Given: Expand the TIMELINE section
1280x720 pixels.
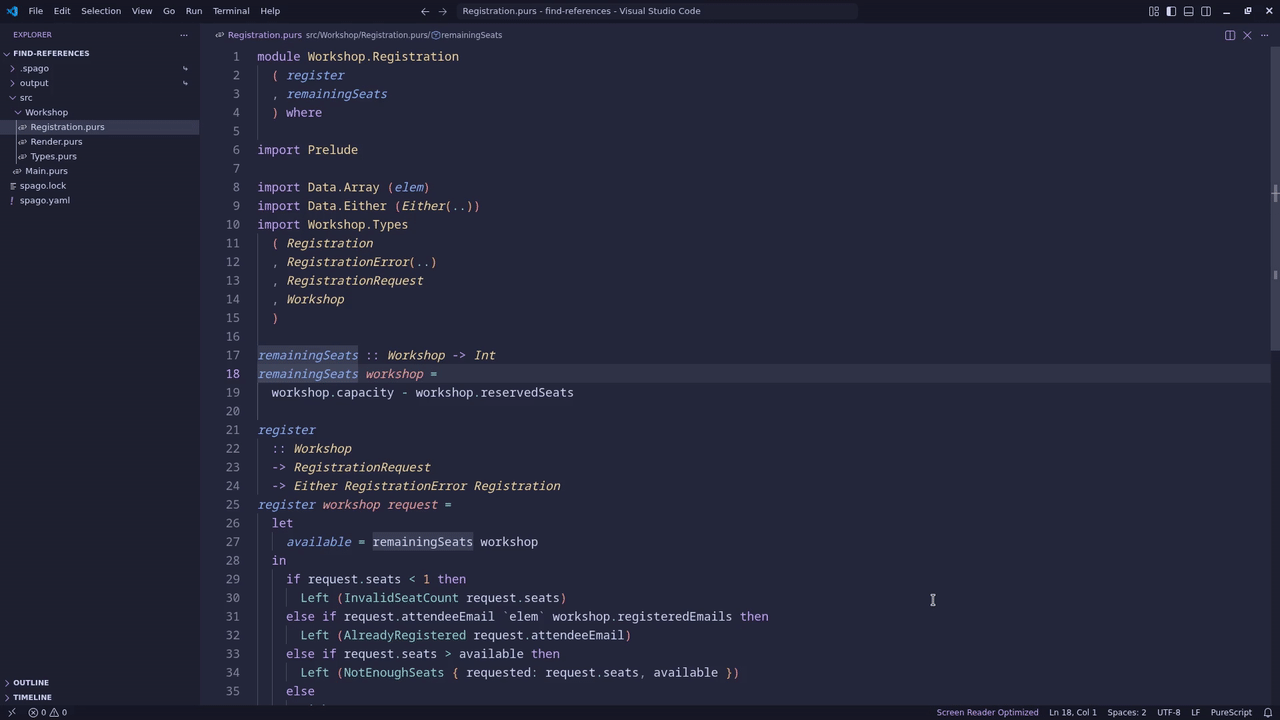Looking at the screenshot, I should coord(100,697).
